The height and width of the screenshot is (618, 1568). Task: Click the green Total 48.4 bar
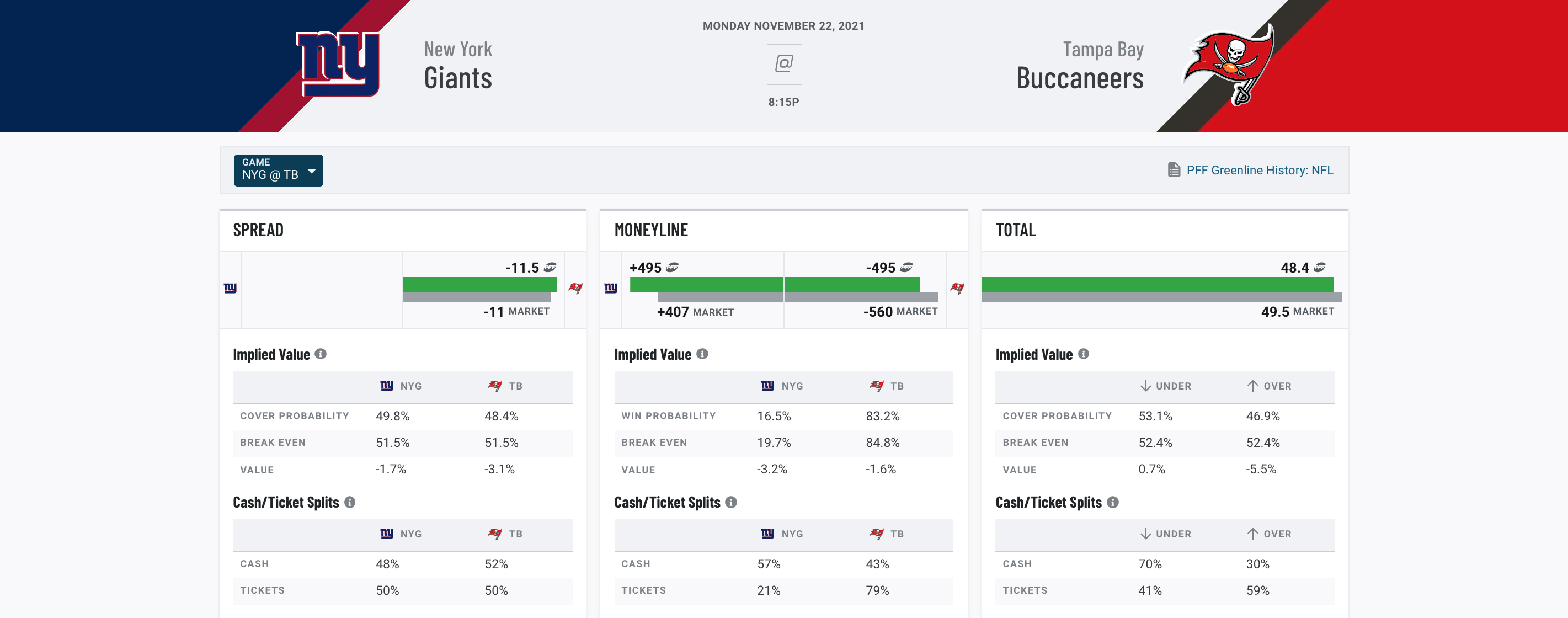point(1158,284)
